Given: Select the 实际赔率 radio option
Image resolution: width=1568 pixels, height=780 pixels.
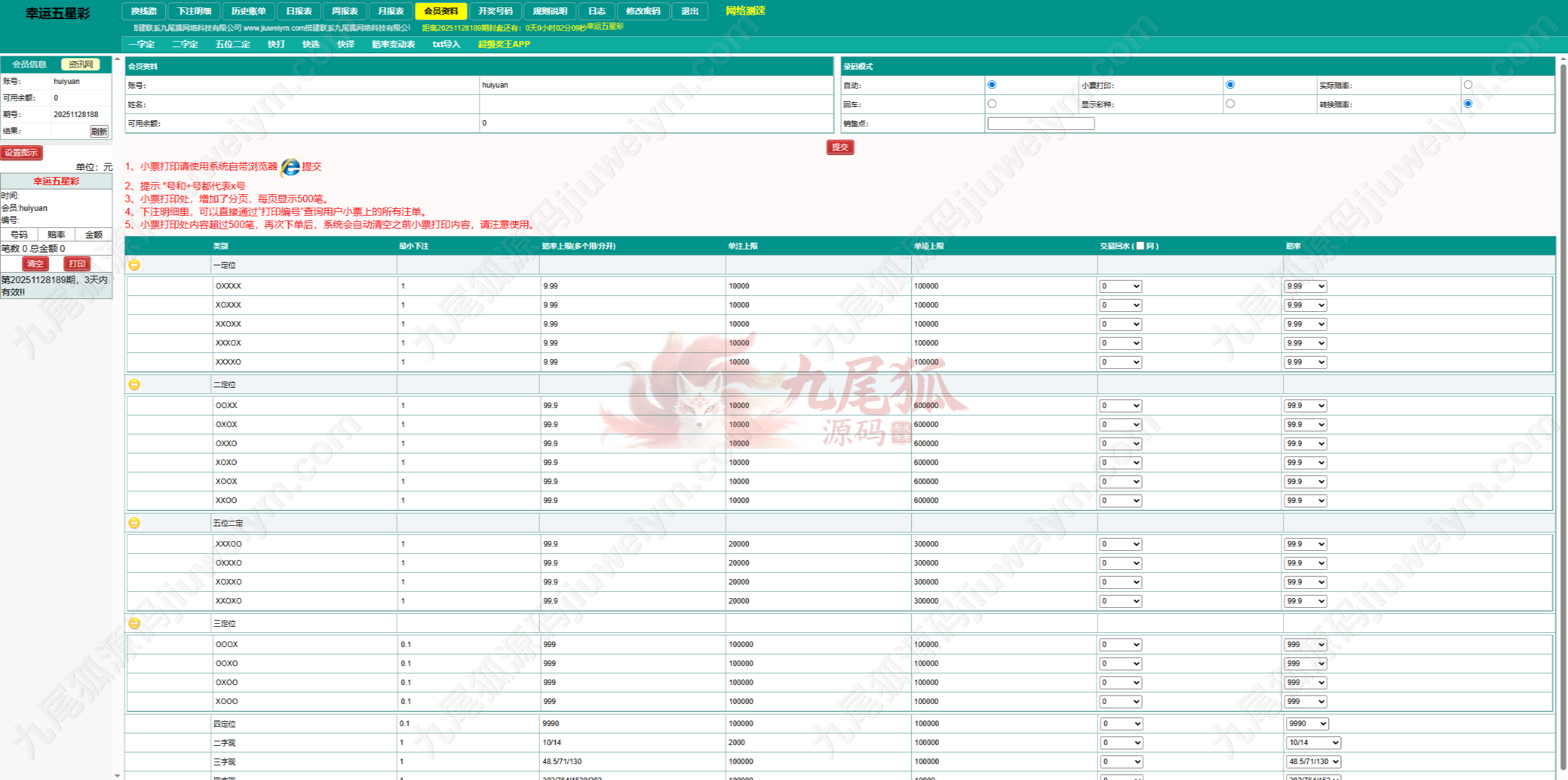Looking at the screenshot, I should tap(1468, 85).
